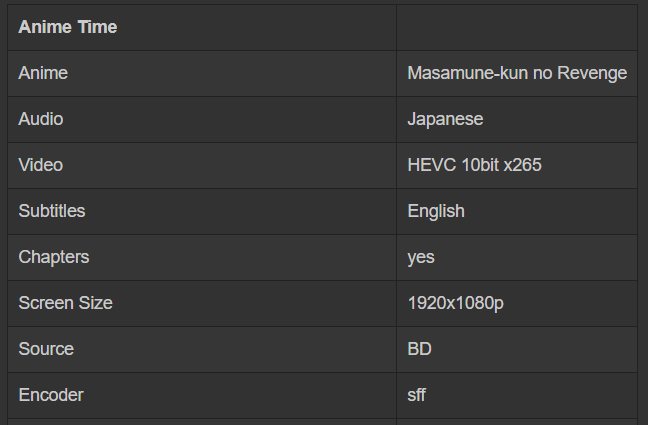Image resolution: width=648 pixels, height=425 pixels.
Task: Click the Anime Time table header
Action: pyautogui.click(x=68, y=27)
